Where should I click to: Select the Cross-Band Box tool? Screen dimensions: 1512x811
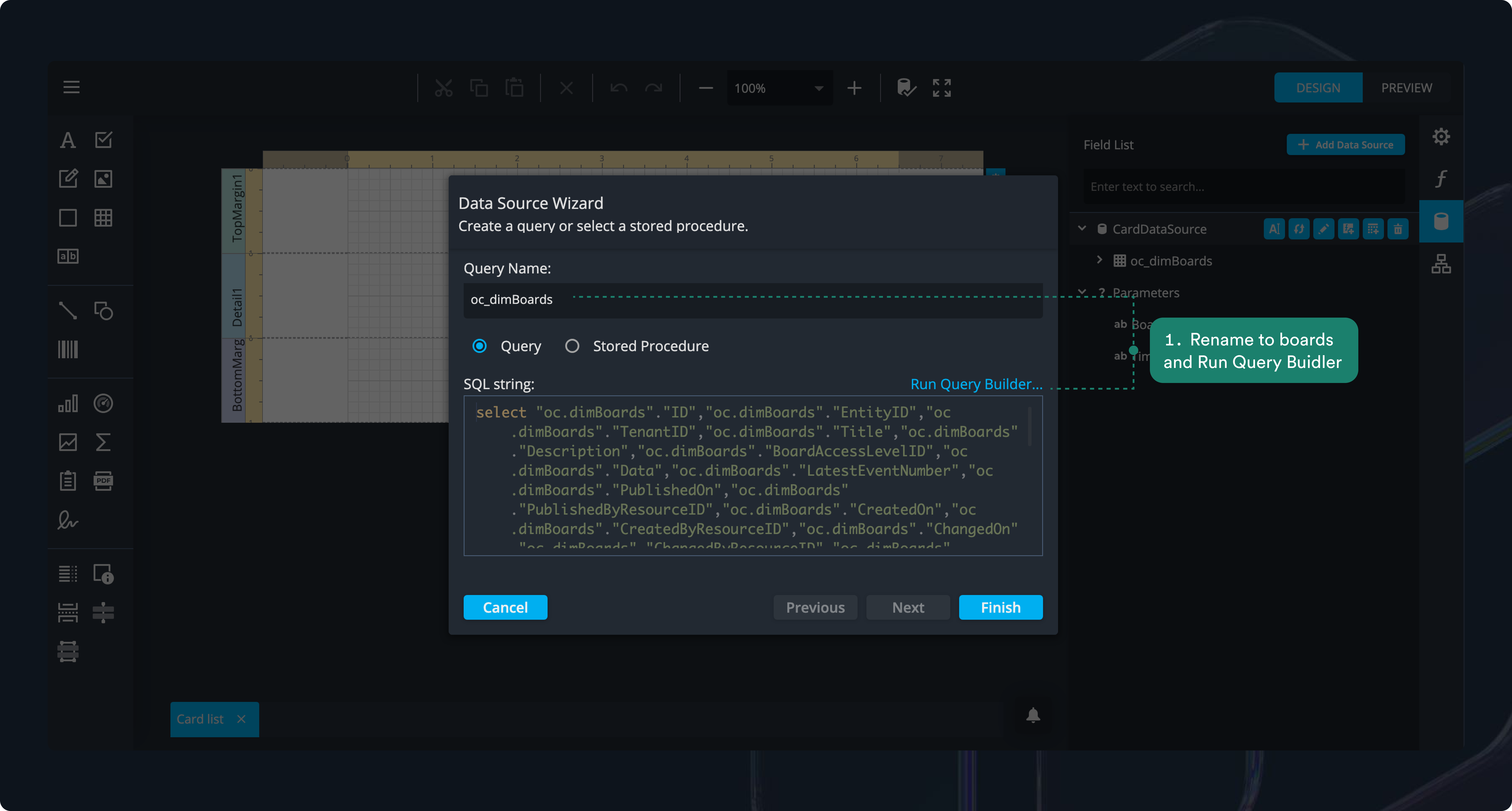[68, 652]
